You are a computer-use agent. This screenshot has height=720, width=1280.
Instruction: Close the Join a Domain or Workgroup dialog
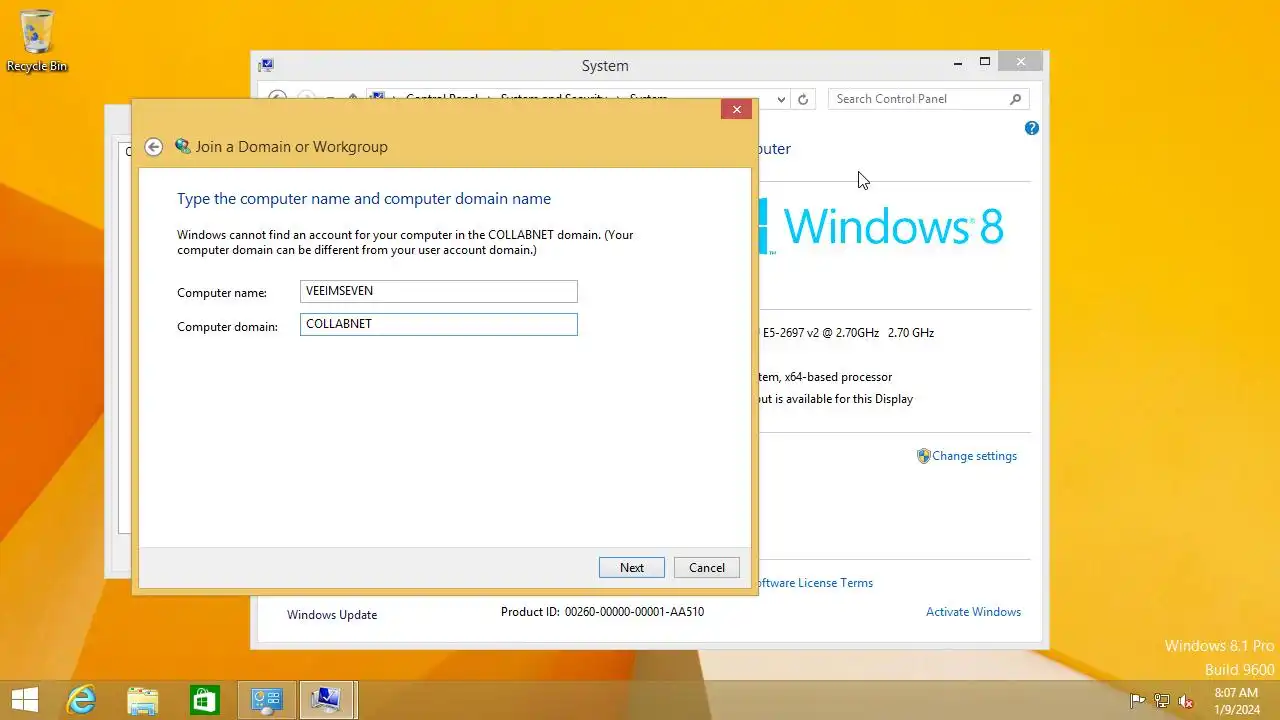736,109
